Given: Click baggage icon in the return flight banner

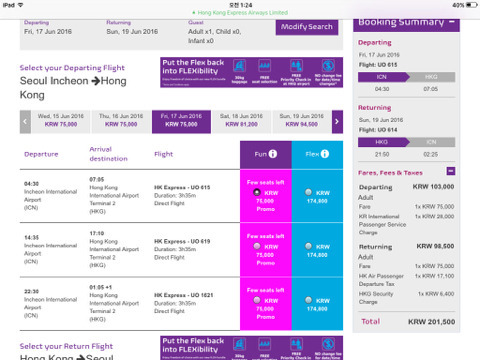Looking at the screenshot, I should tap(239, 344).
